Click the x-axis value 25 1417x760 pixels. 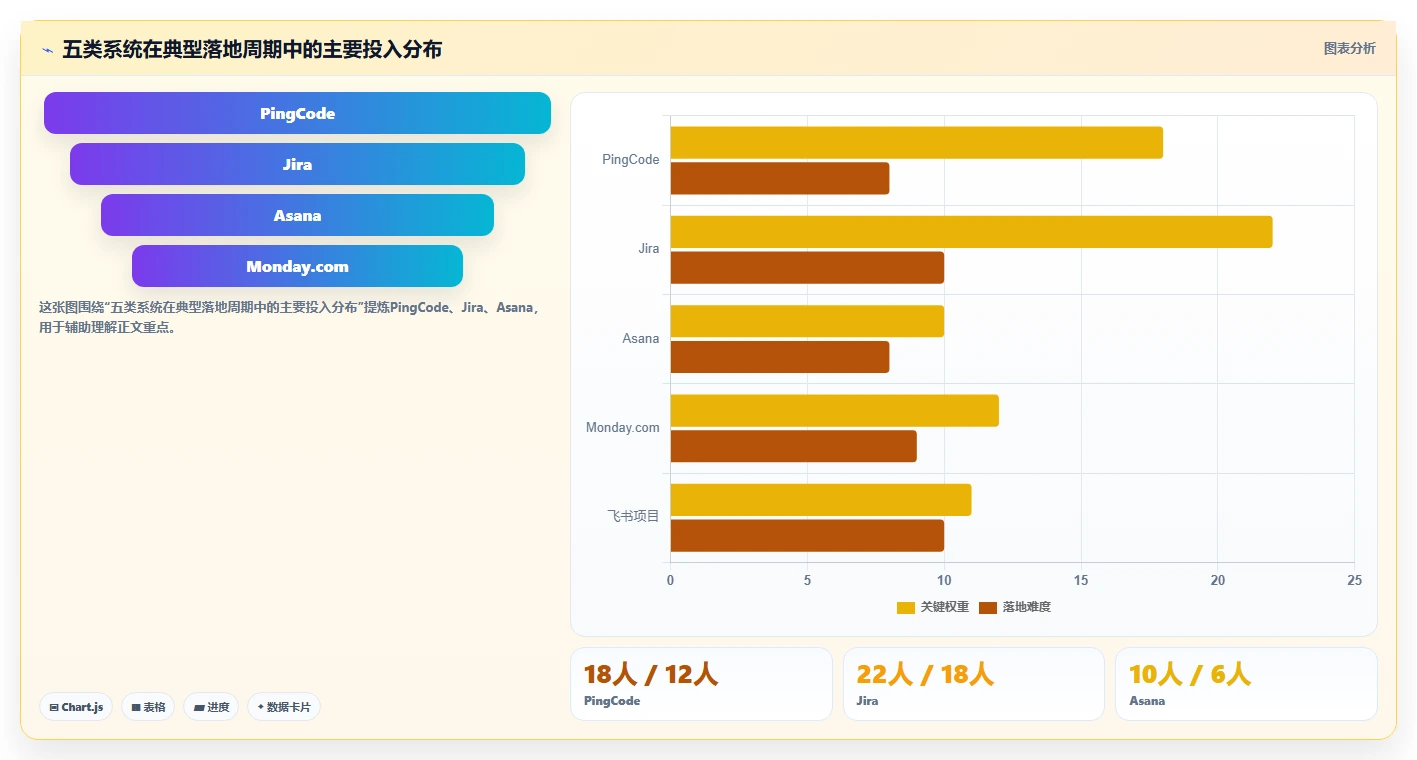[x=1354, y=581]
